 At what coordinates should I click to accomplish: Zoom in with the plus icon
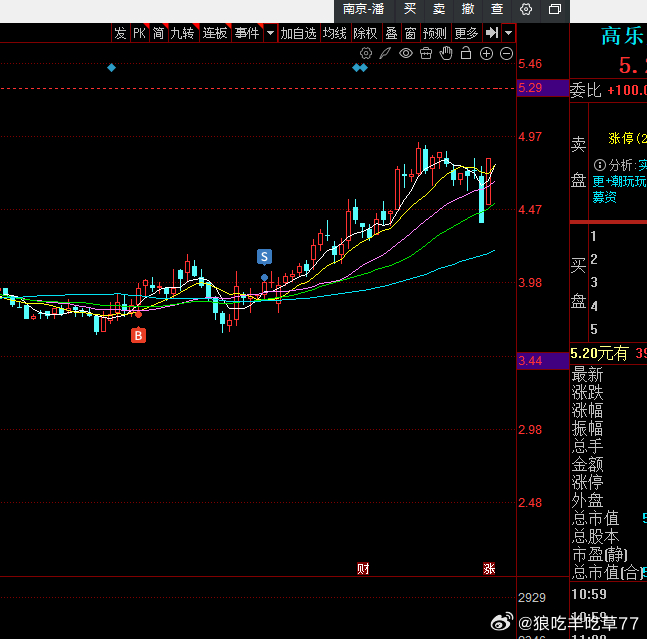486,54
